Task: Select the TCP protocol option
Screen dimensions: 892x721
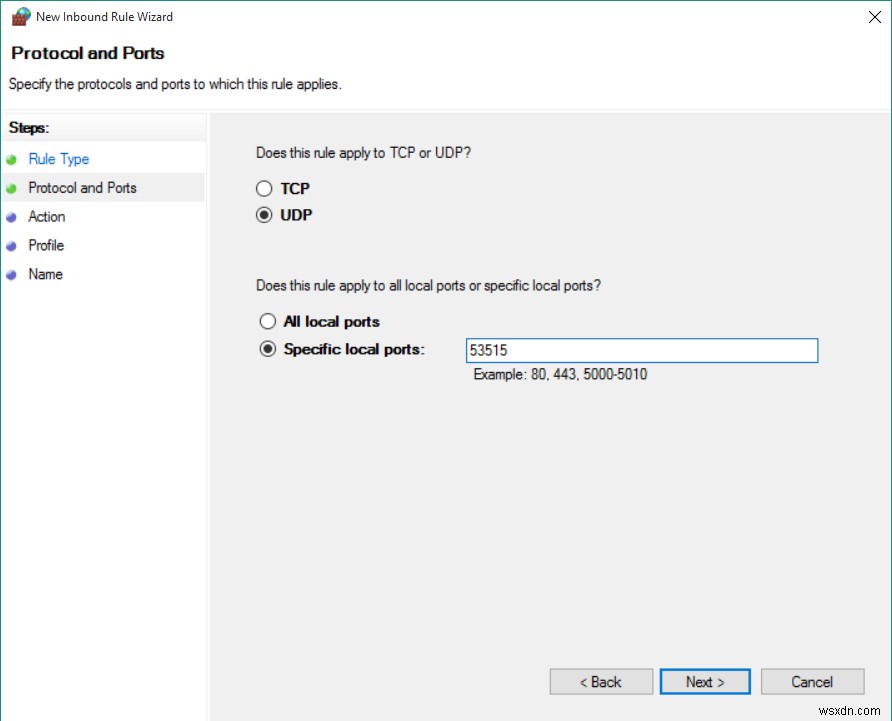Action: pos(264,188)
